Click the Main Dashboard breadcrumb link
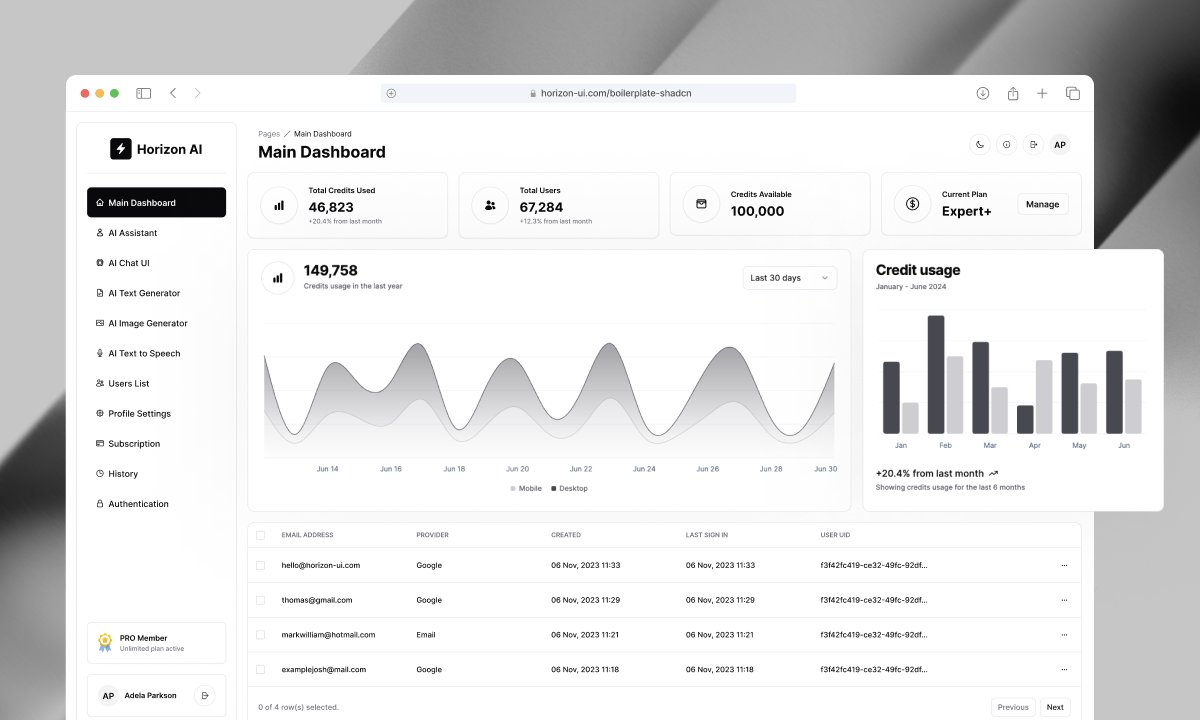 point(323,133)
